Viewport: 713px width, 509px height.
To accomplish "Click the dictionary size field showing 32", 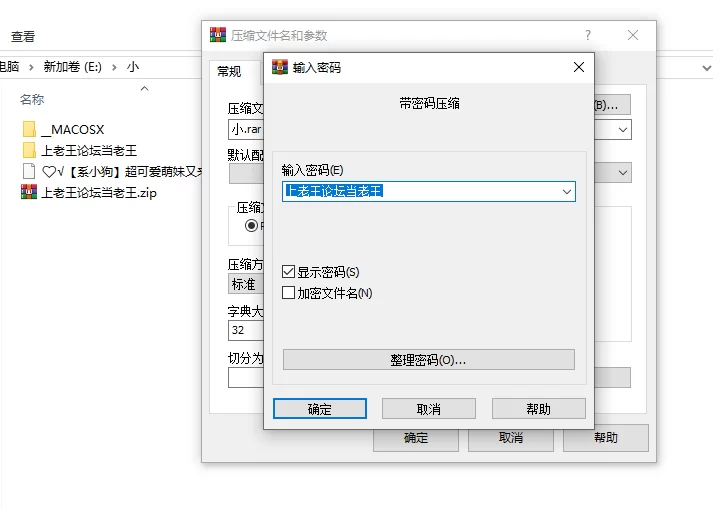I will pos(246,330).
